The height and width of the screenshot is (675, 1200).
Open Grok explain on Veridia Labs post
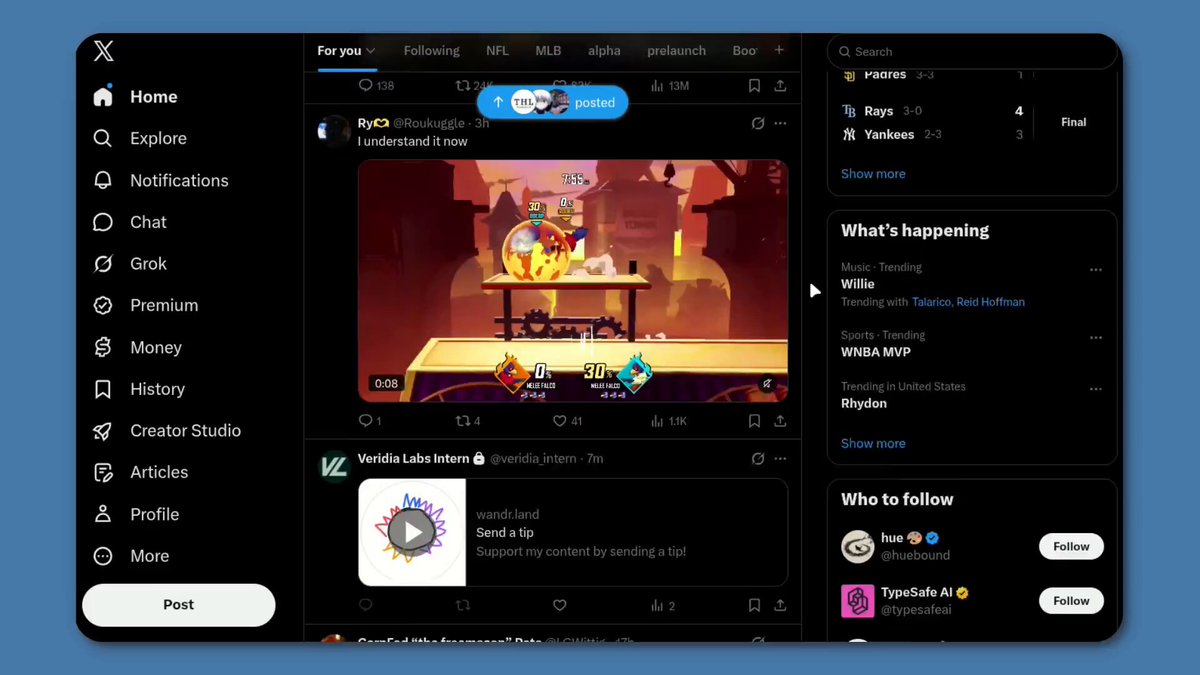pos(758,459)
